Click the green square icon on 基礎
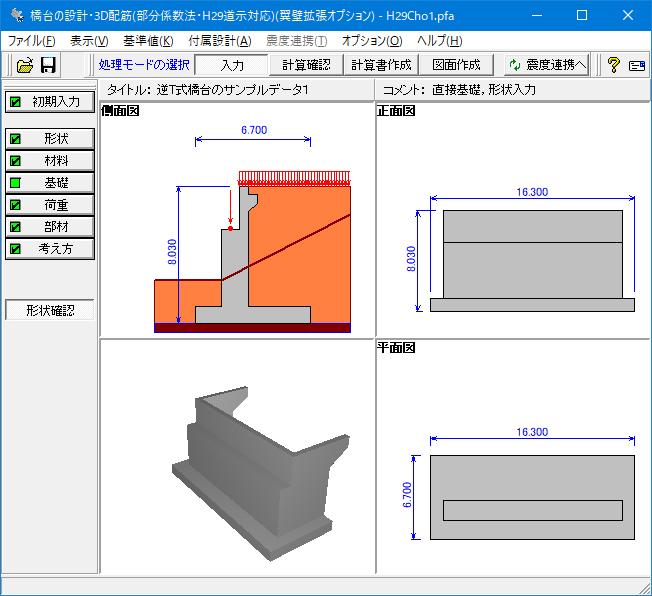Screen dimensions: 652x596 click(15, 183)
